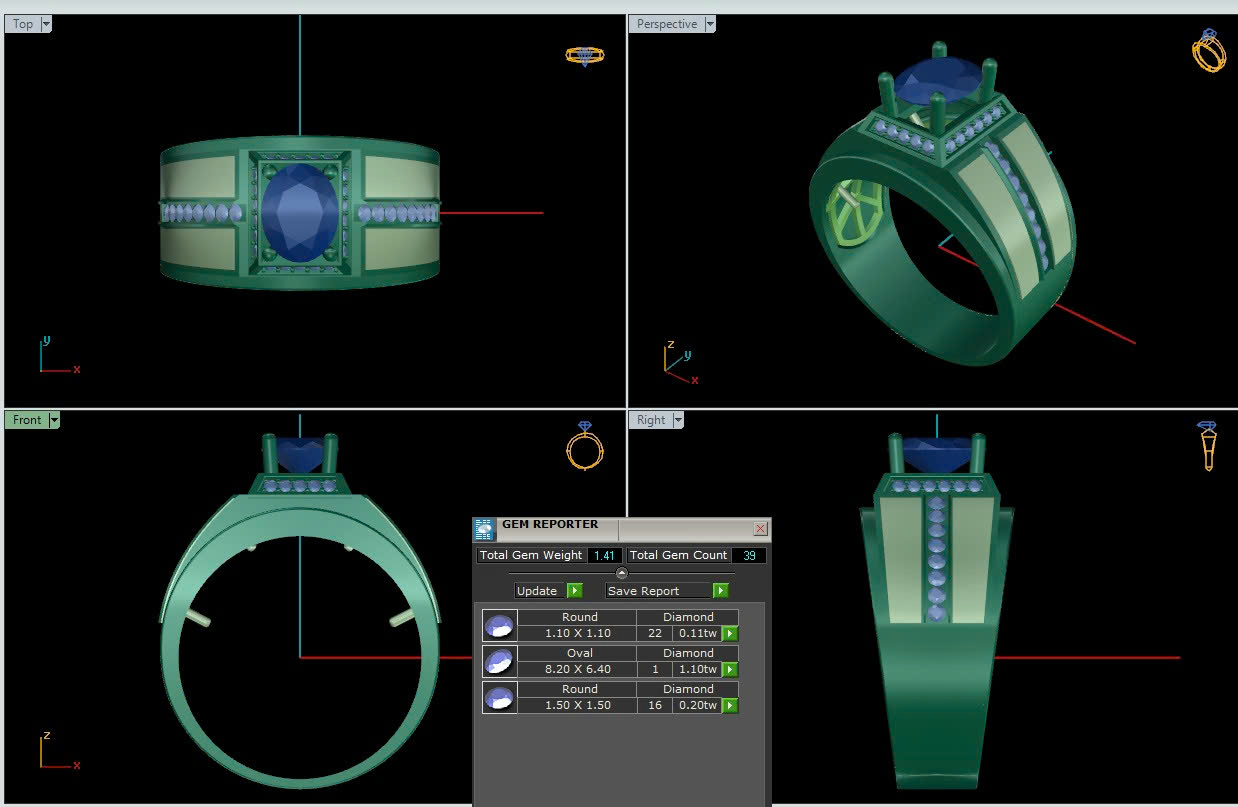Click the gem icon for Oval 8.20 row
Screen dimensions: 1238x807
pyautogui.click(x=499, y=661)
